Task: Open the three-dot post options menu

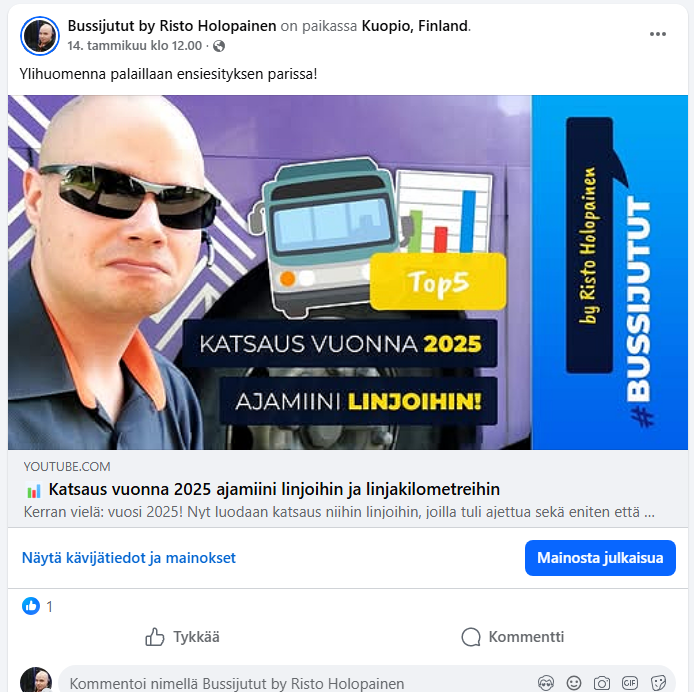Action: [657, 34]
